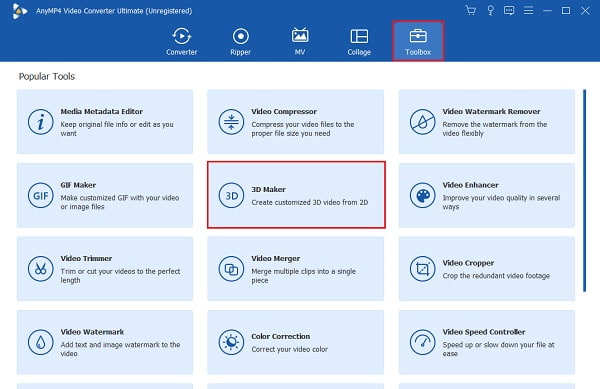Click the 'Popular Tools' heading
The height and width of the screenshot is (389, 600).
[47, 76]
